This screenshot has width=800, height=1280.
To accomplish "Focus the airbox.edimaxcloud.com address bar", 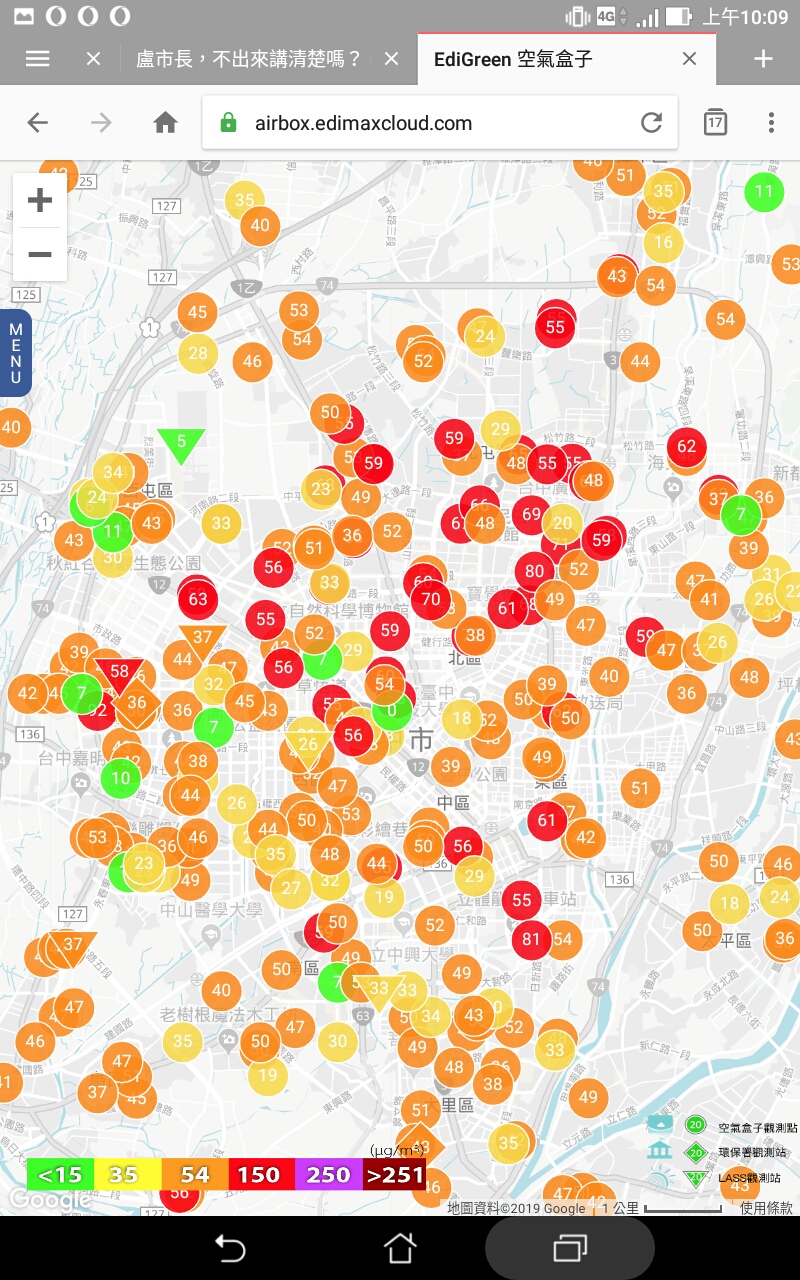I will (x=440, y=123).
